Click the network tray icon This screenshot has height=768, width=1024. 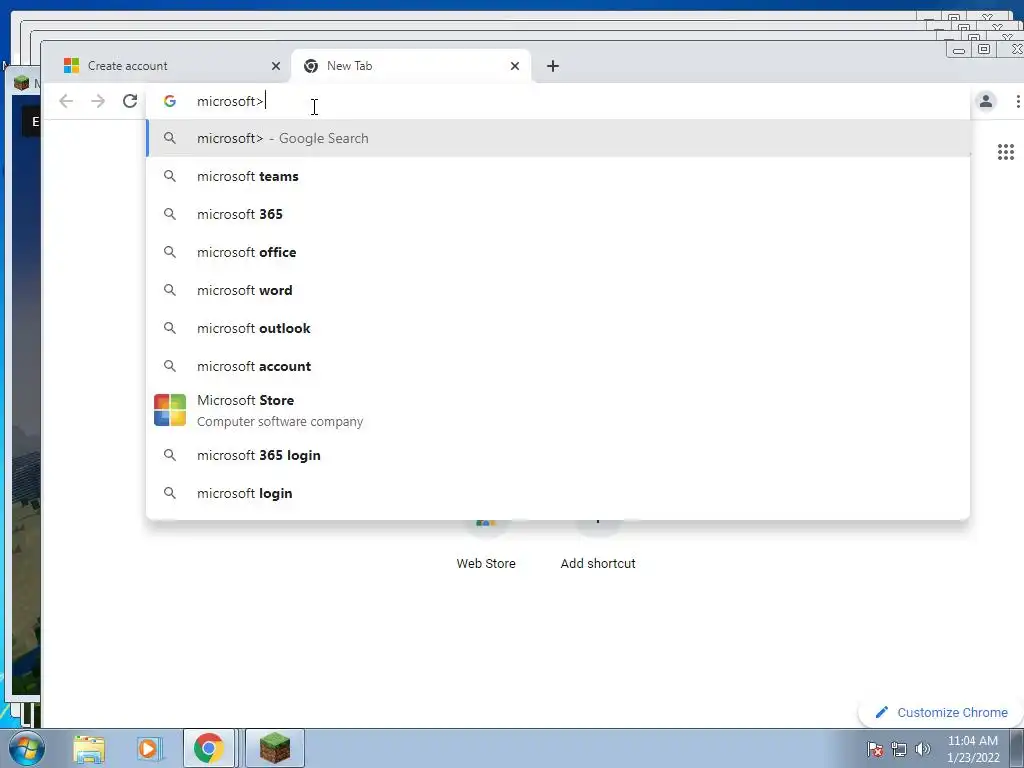point(899,749)
